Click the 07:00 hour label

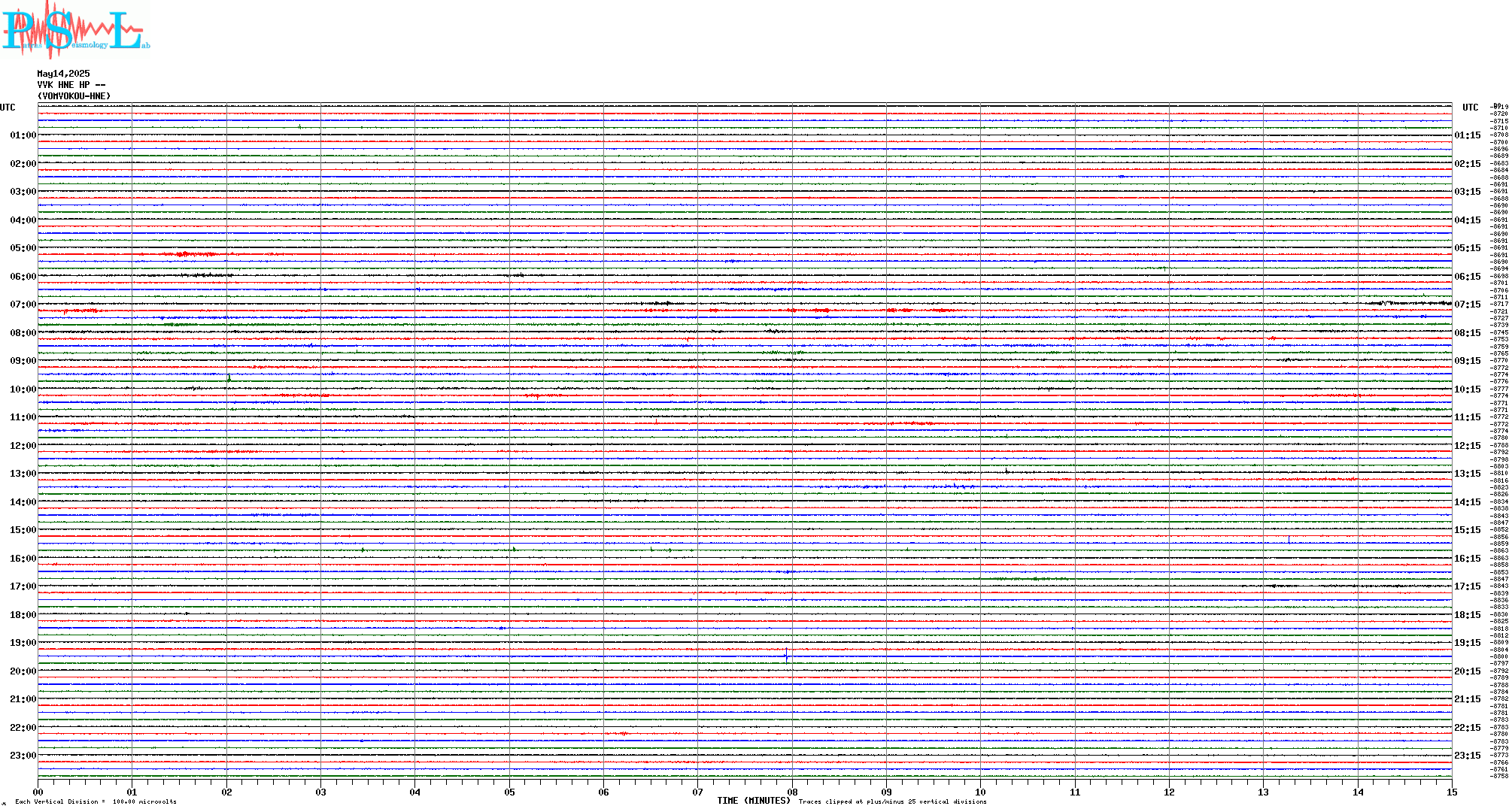23,304
